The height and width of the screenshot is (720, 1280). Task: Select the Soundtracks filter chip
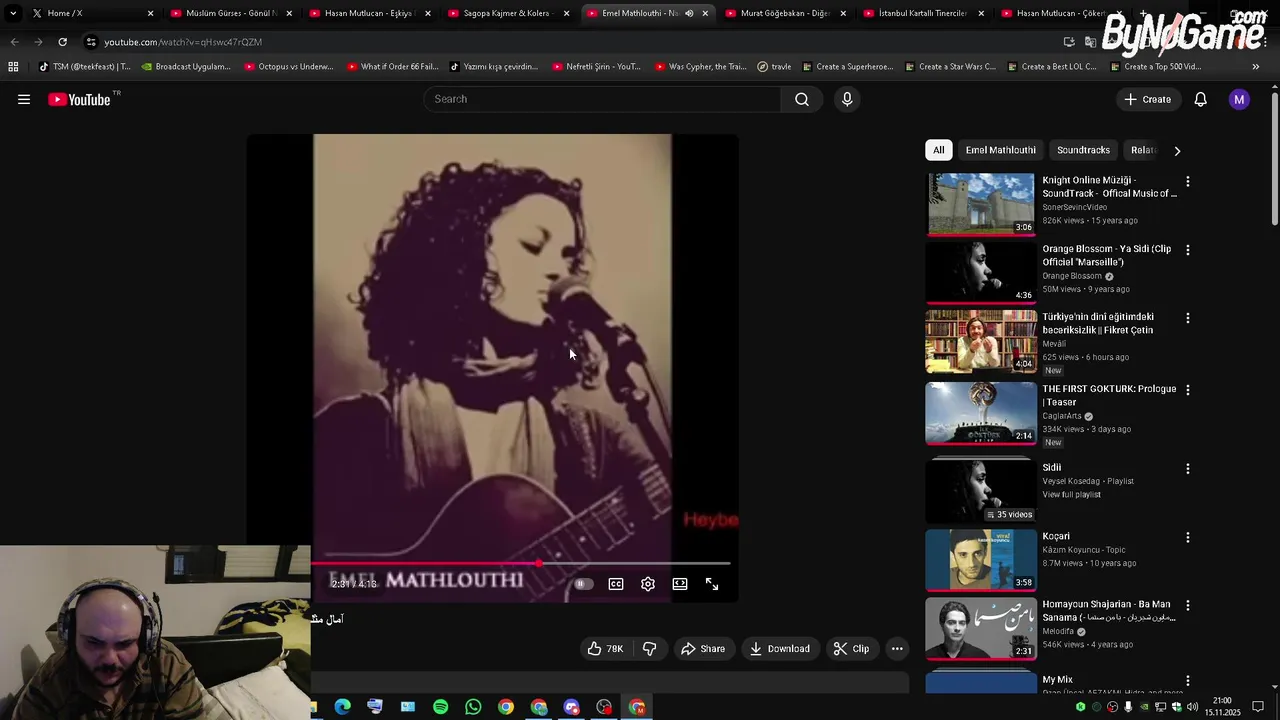[1083, 150]
